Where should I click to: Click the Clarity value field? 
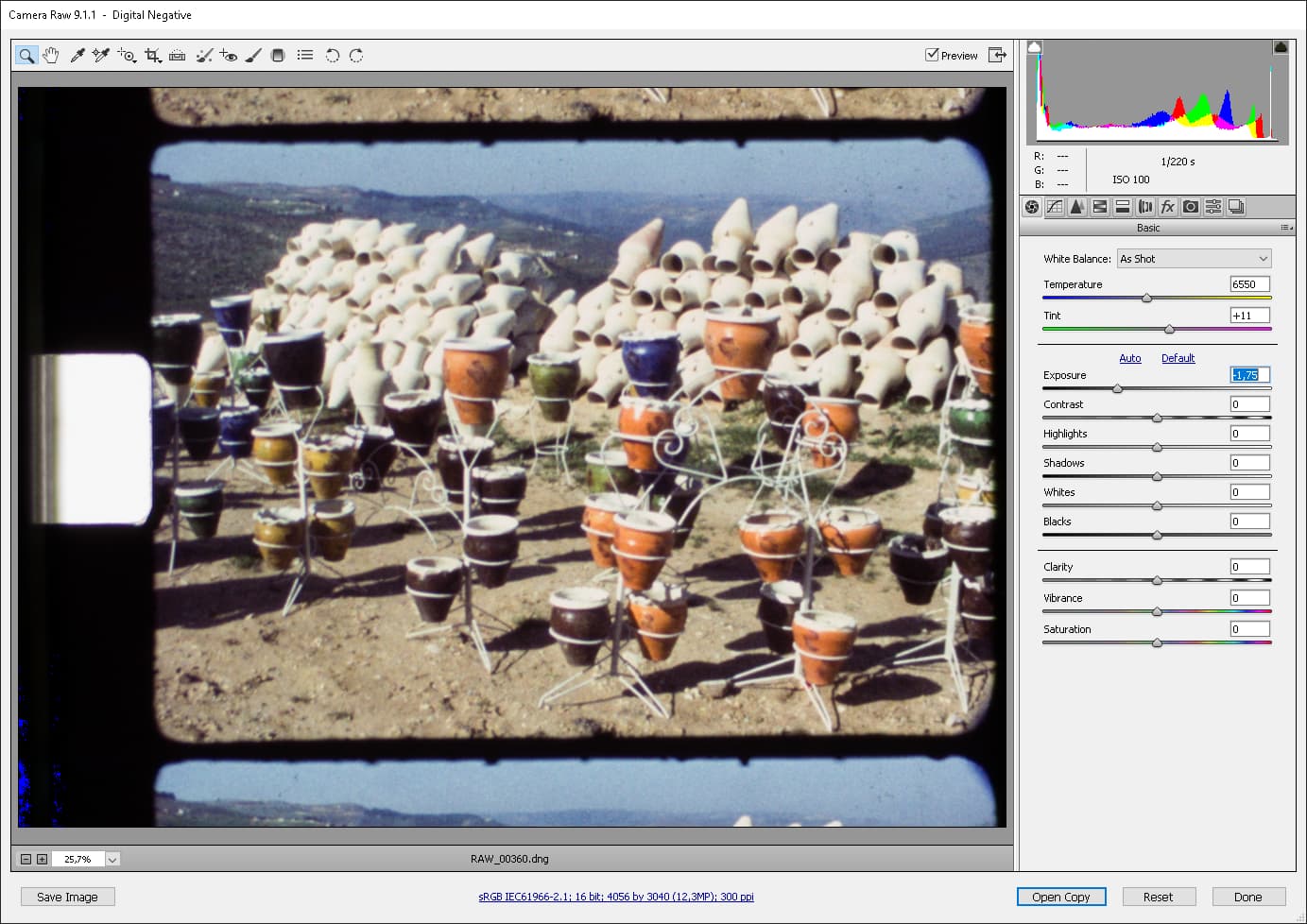[x=1249, y=567]
